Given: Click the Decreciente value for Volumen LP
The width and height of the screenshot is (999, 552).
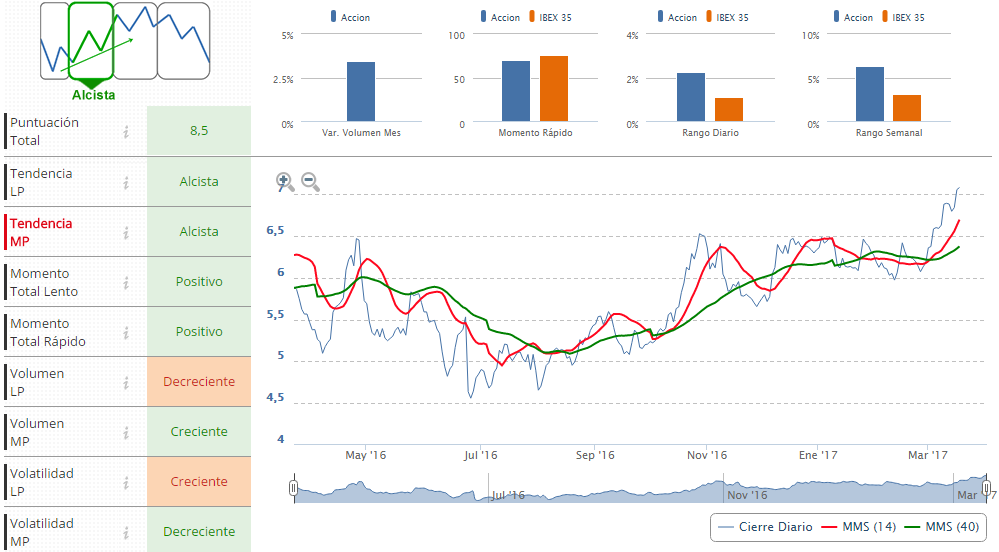Looking at the screenshot, I should [x=199, y=382].
